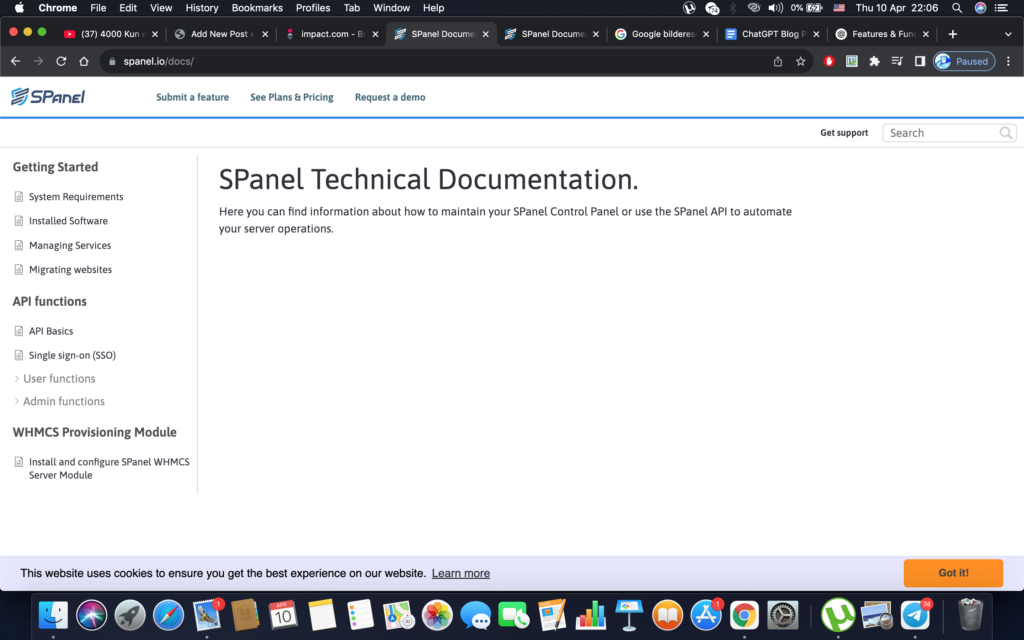This screenshot has width=1024, height=640.
Task: Switch to the Add New Post tab
Action: coord(221,34)
